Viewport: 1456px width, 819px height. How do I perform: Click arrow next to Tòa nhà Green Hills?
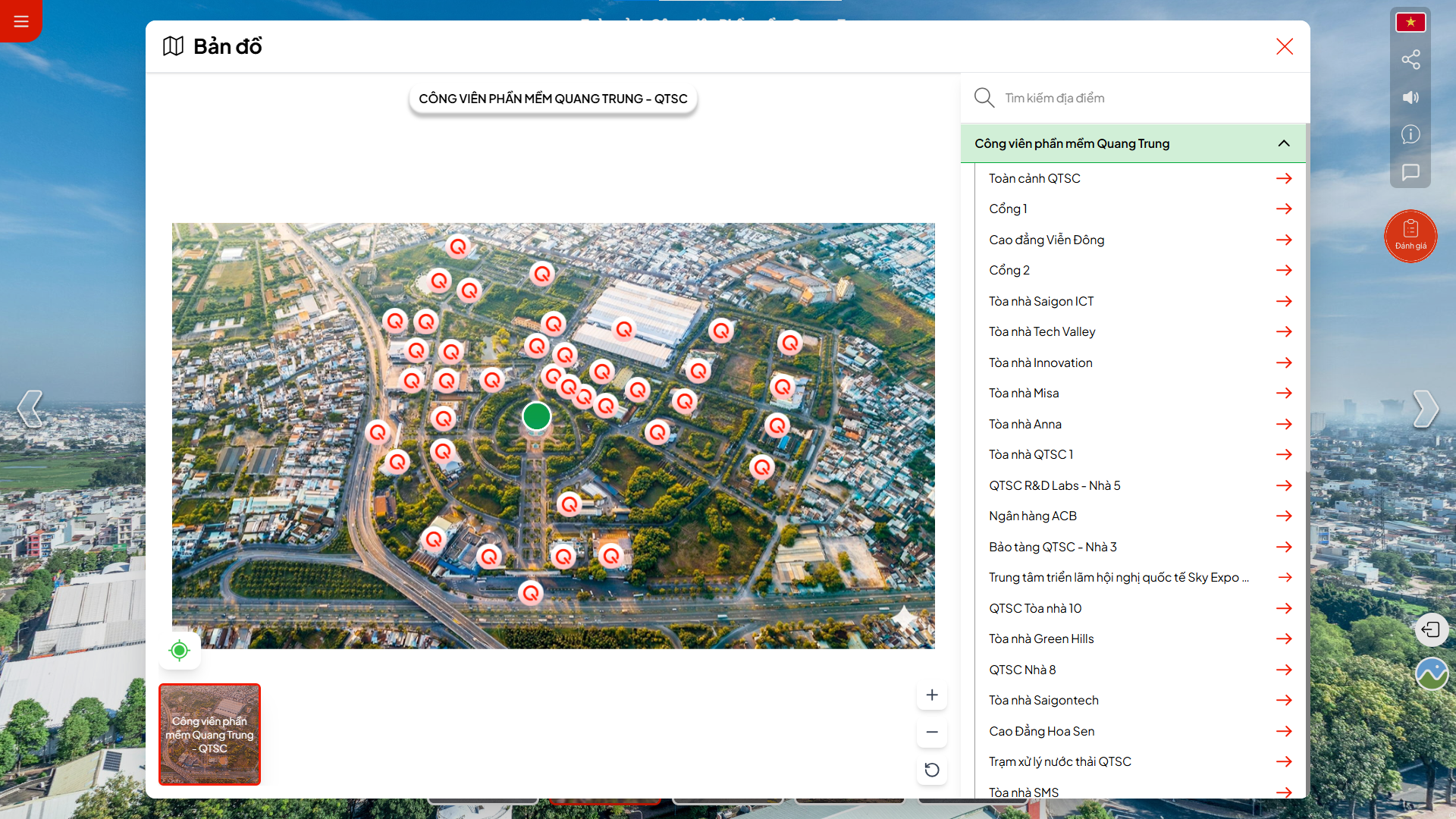click(x=1284, y=639)
